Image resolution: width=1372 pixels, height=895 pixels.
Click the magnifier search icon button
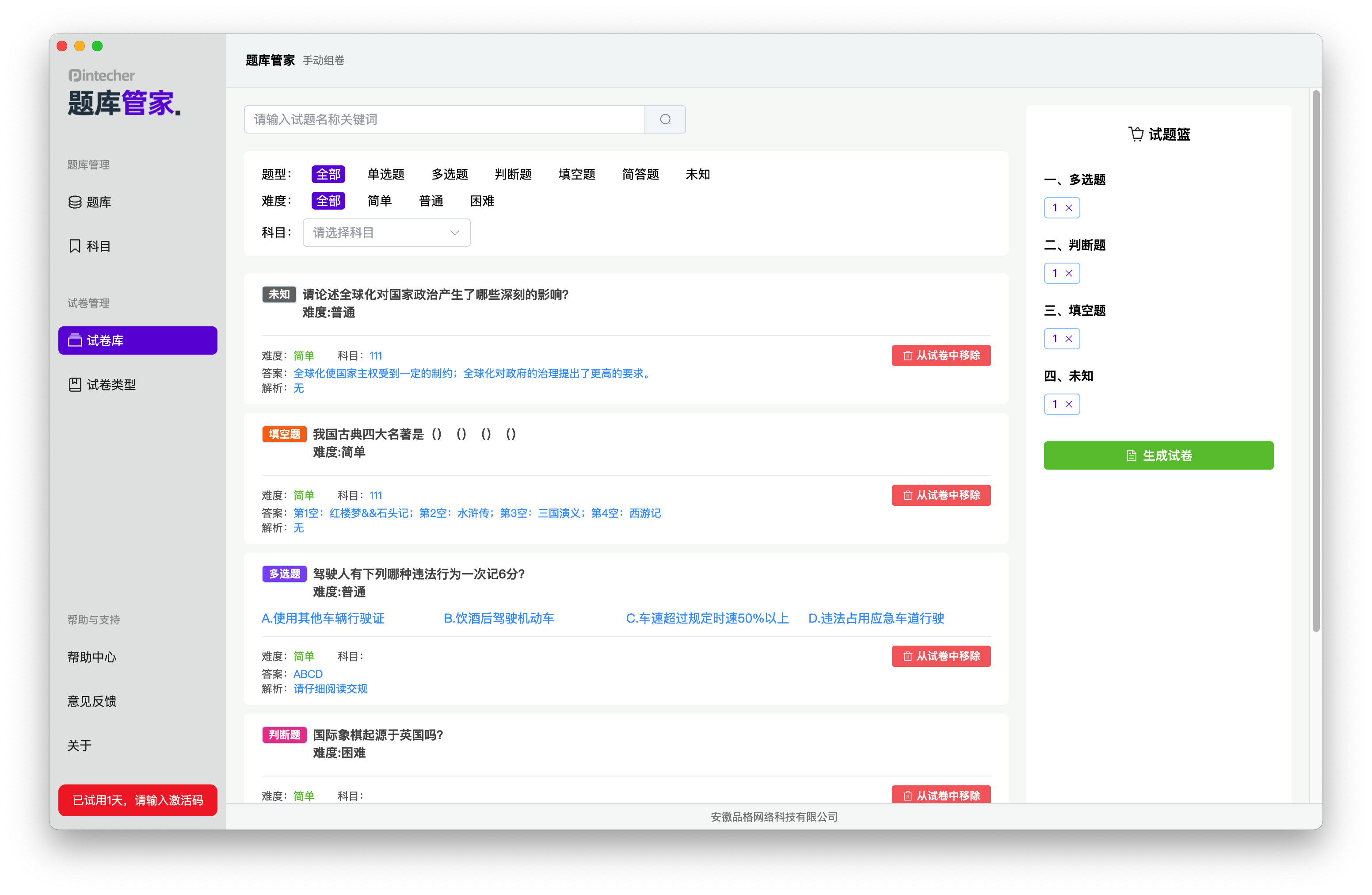click(x=665, y=119)
